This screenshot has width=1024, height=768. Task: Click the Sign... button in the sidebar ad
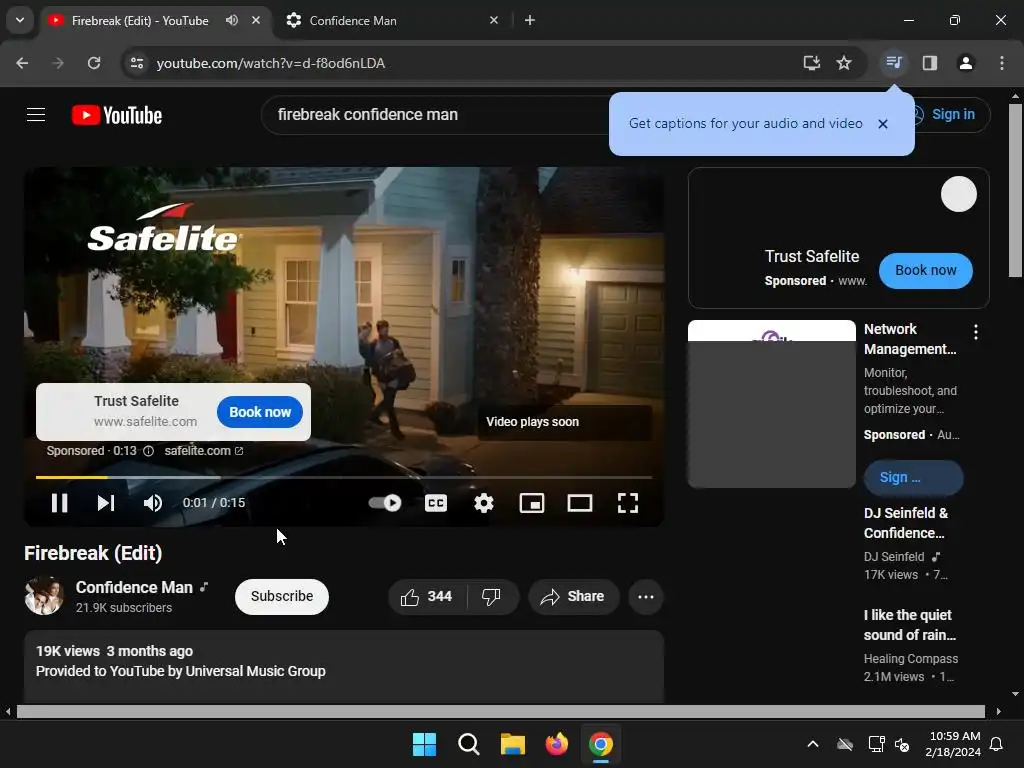click(913, 477)
